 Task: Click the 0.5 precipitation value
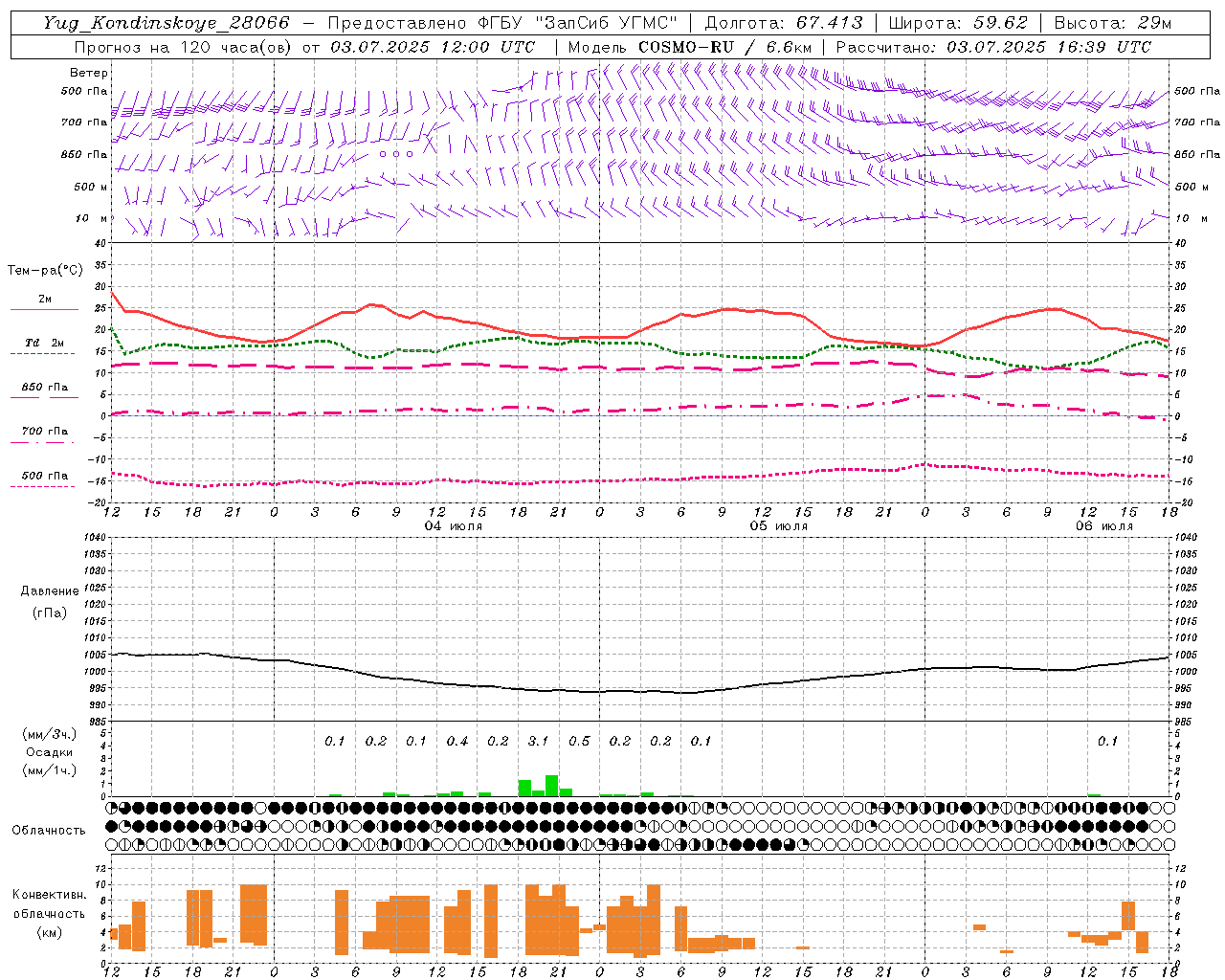click(579, 741)
